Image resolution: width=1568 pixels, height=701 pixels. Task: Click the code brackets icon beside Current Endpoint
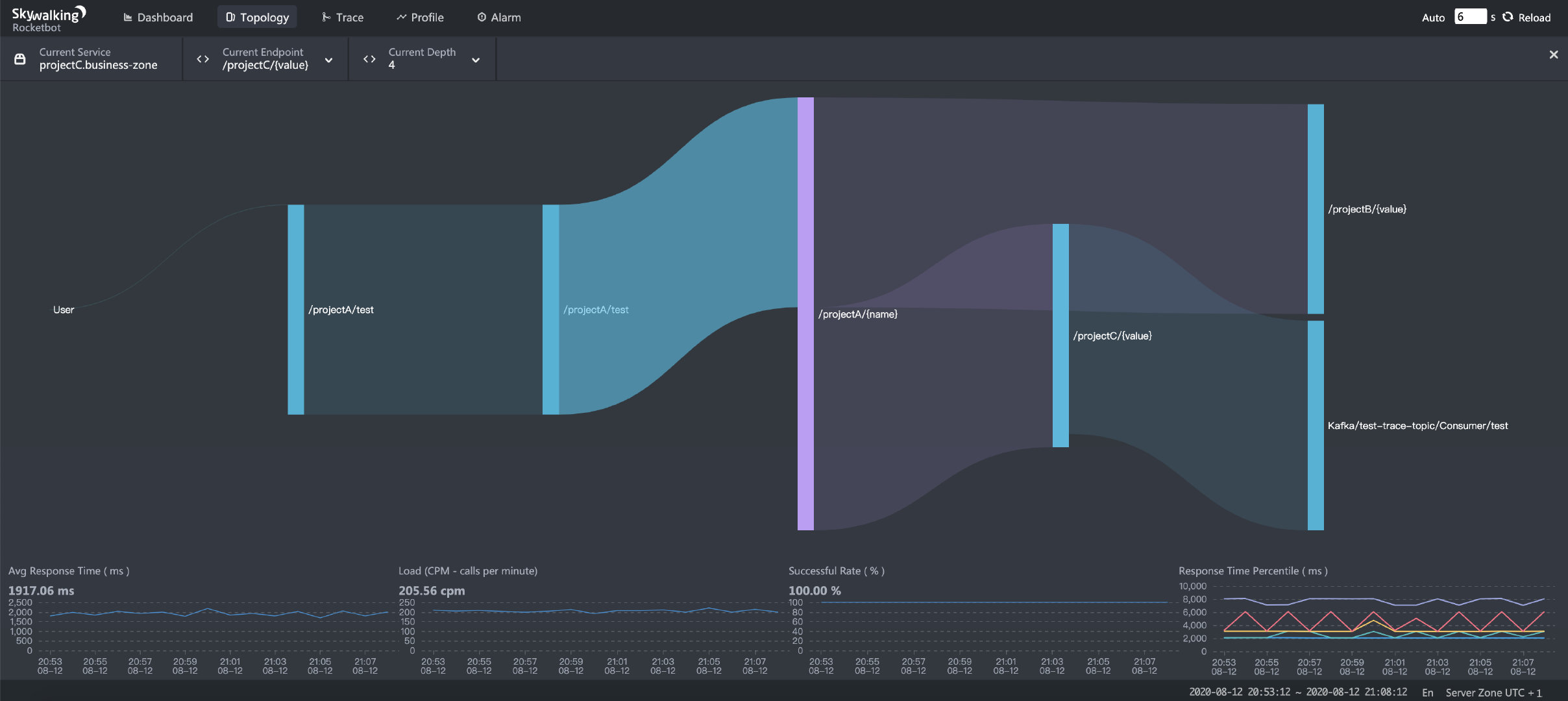(202, 59)
